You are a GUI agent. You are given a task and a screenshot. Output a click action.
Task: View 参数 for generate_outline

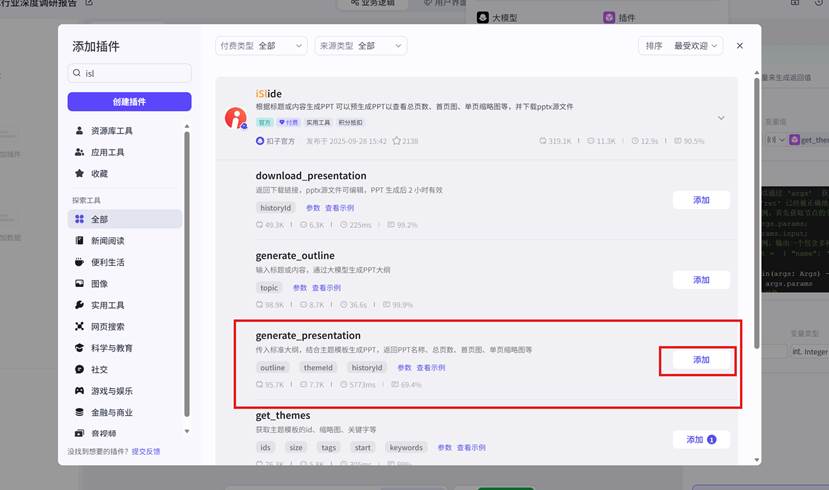pyautogui.click(x=300, y=288)
